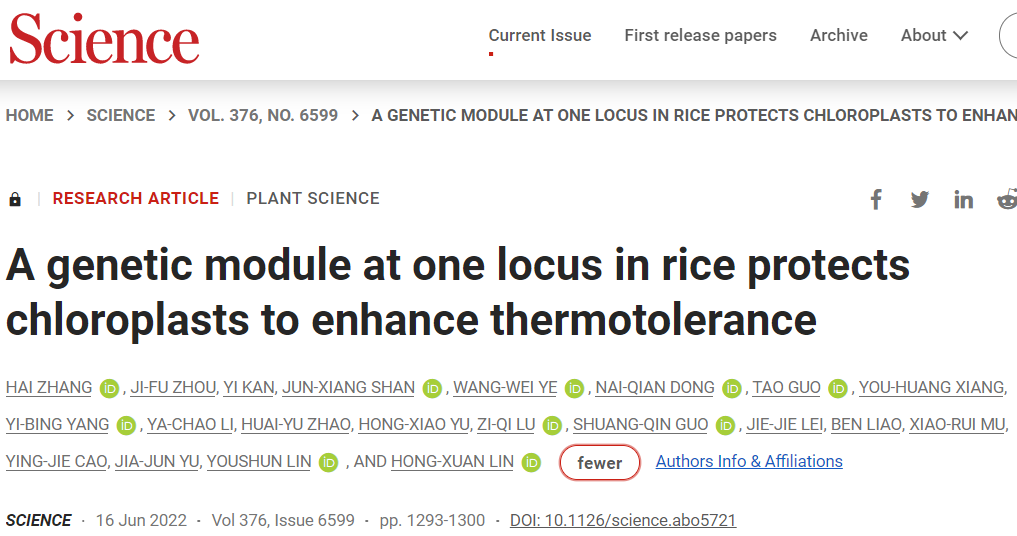Open Youshun Lin's ORCID iD icon
Viewport: 1017px width, 536px height.
tap(329, 463)
